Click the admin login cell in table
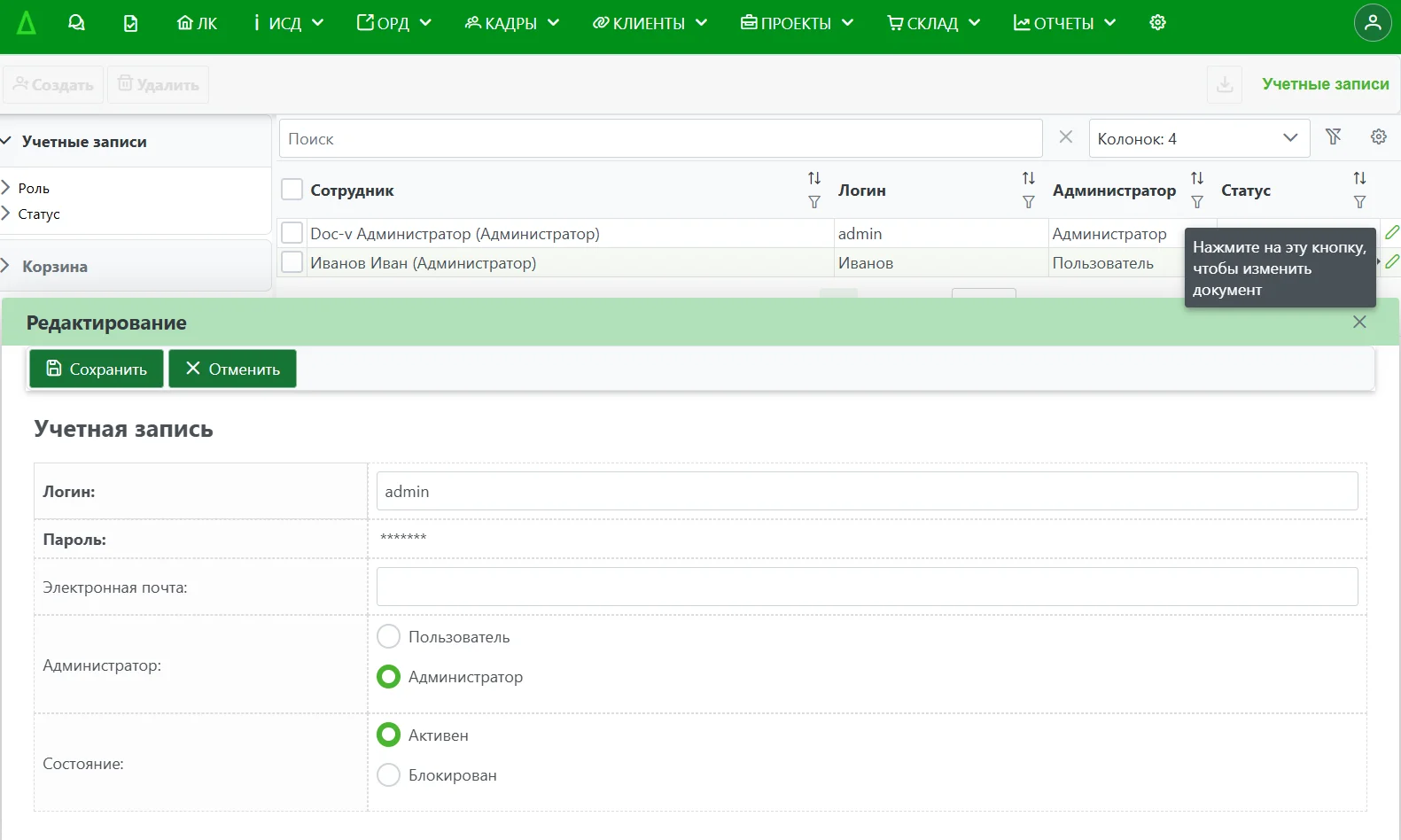This screenshot has height=840, width=1401. click(x=940, y=233)
